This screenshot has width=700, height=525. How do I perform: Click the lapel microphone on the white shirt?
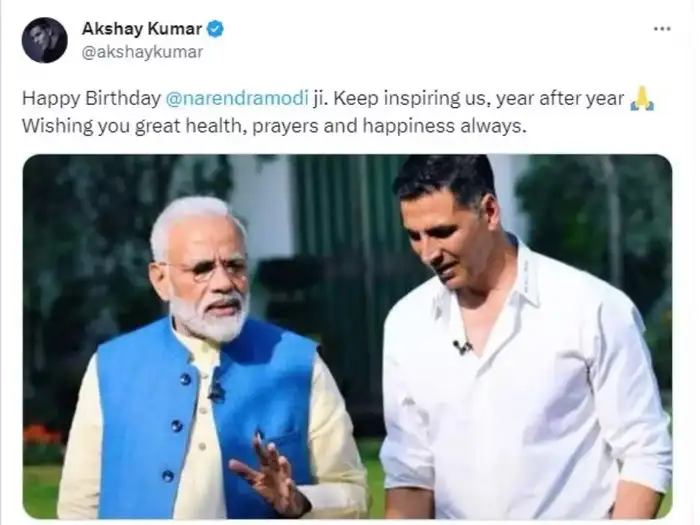point(461,346)
